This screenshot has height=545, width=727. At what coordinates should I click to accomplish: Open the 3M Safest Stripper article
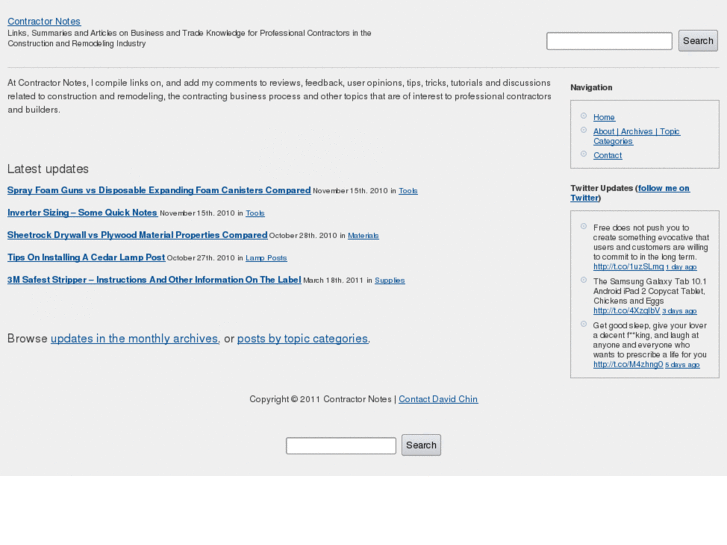pyautogui.click(x=154, y=280)
